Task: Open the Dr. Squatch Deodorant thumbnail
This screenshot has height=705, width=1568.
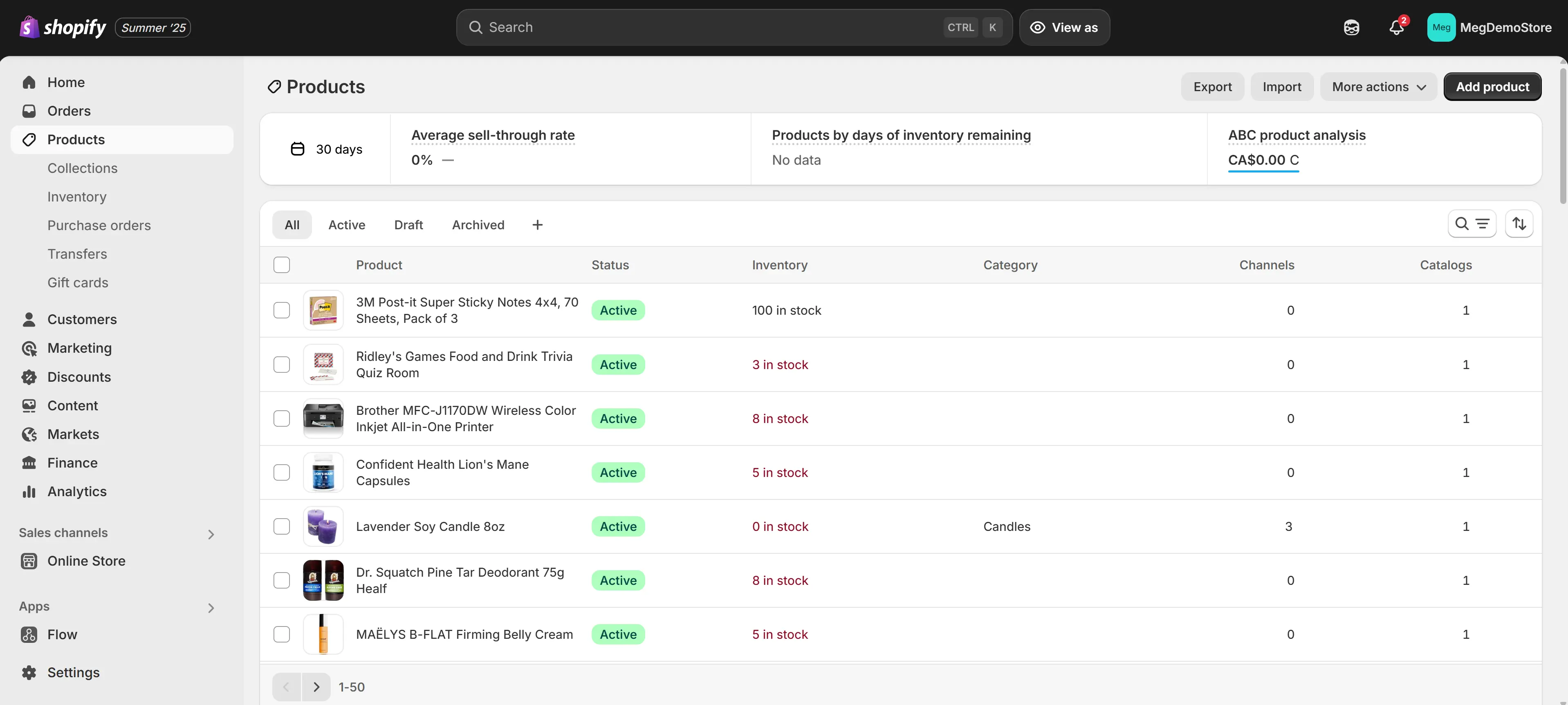Action: click(x=323, y=580)
